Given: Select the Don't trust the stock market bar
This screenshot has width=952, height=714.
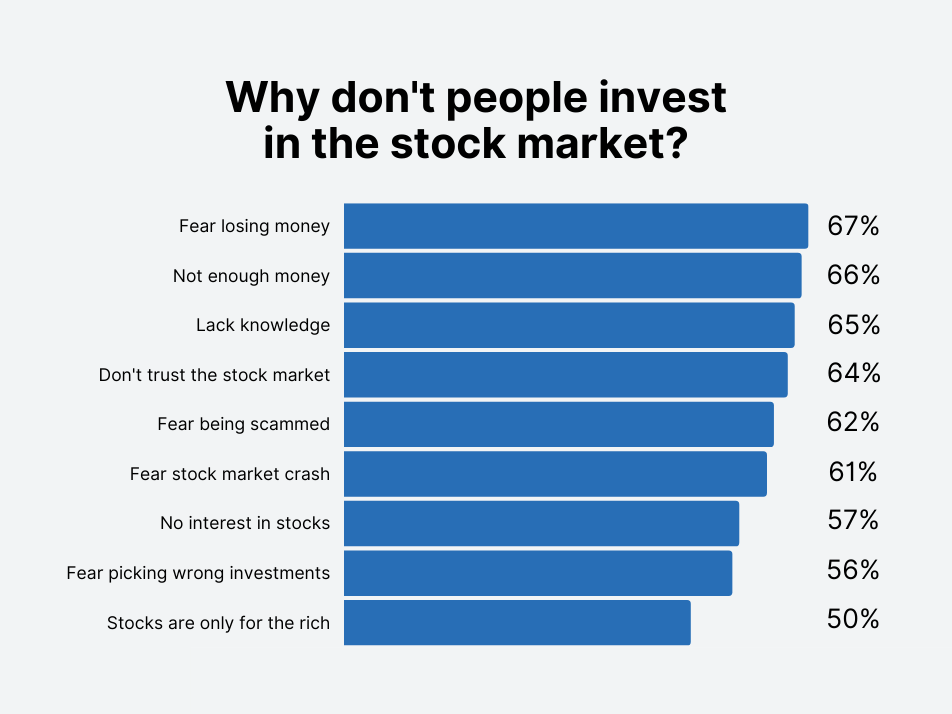Looking at the screenshot, I should (566, 375).
